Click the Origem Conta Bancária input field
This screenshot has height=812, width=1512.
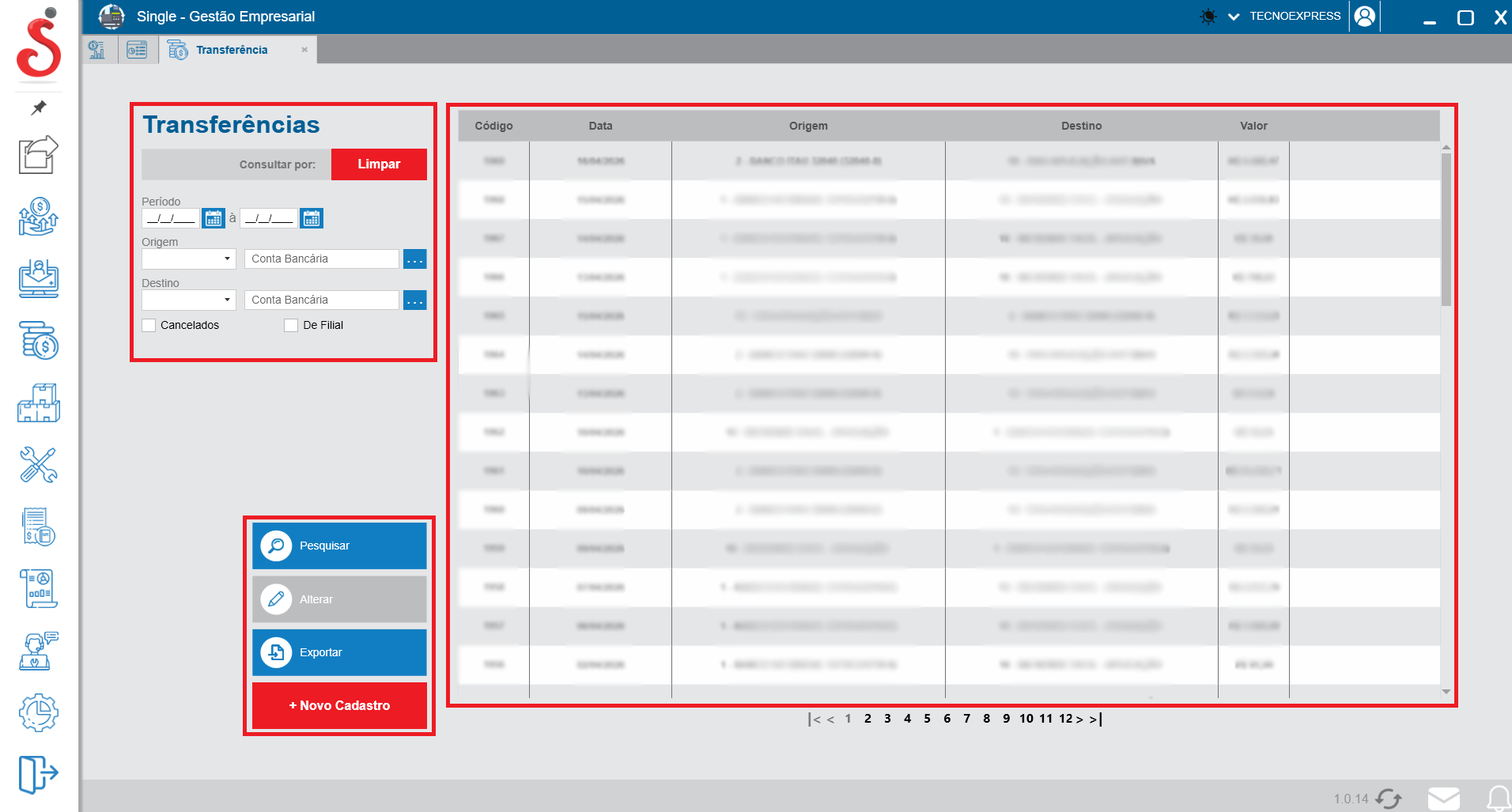[x=322, y=259]
